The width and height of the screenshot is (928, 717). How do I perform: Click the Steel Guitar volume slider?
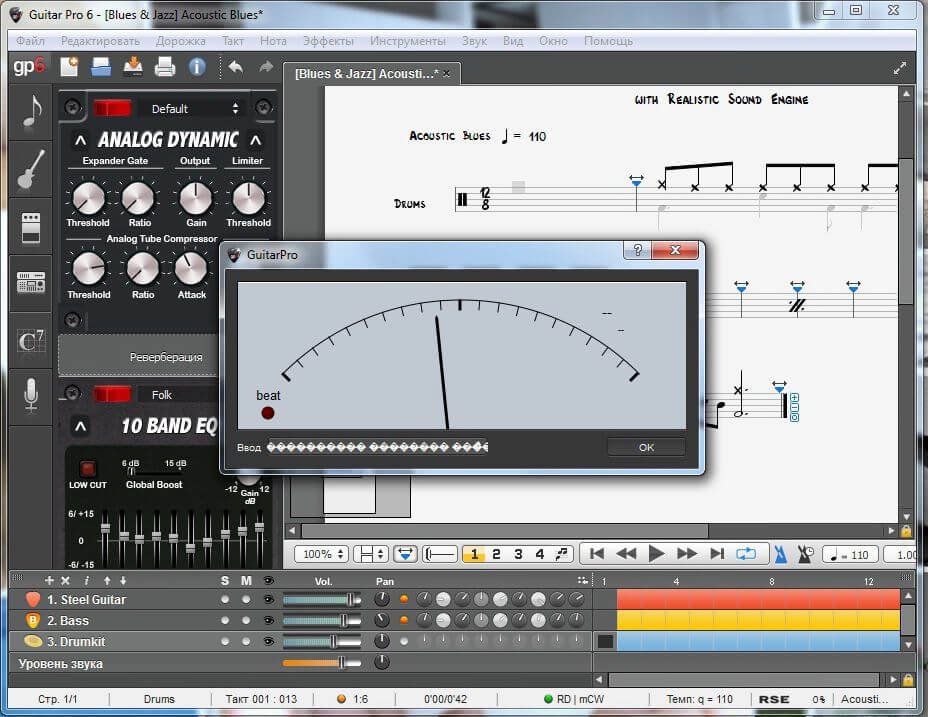pyautogui.click(x=322, y=600)
